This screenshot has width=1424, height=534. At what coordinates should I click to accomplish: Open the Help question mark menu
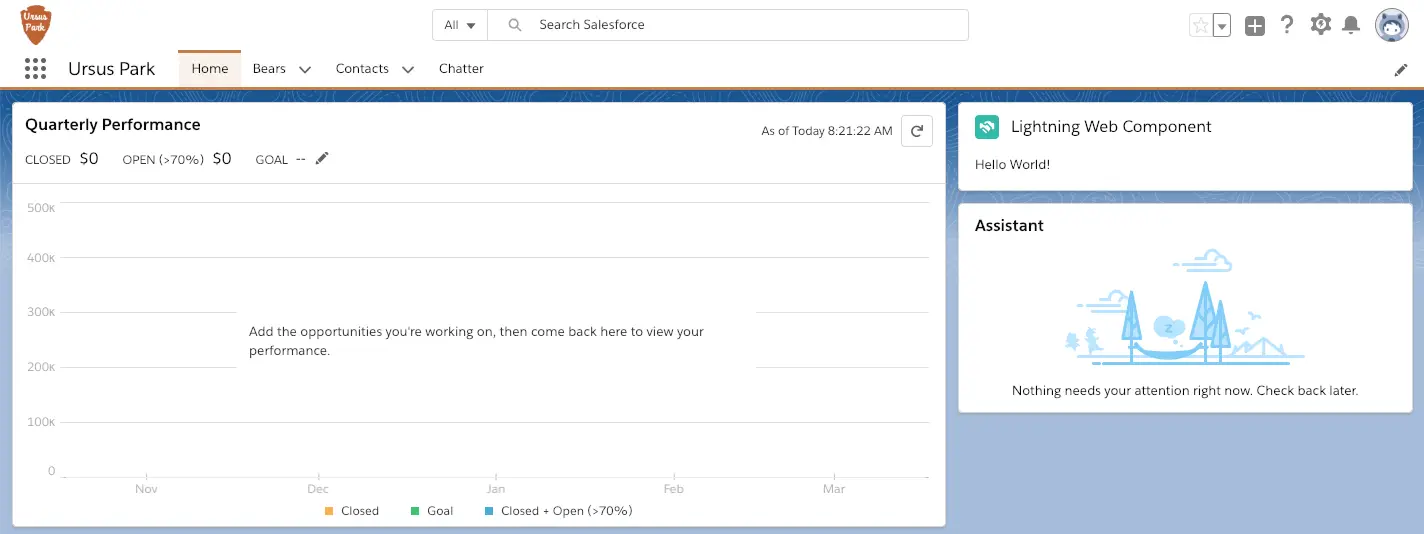[1288, 25]
